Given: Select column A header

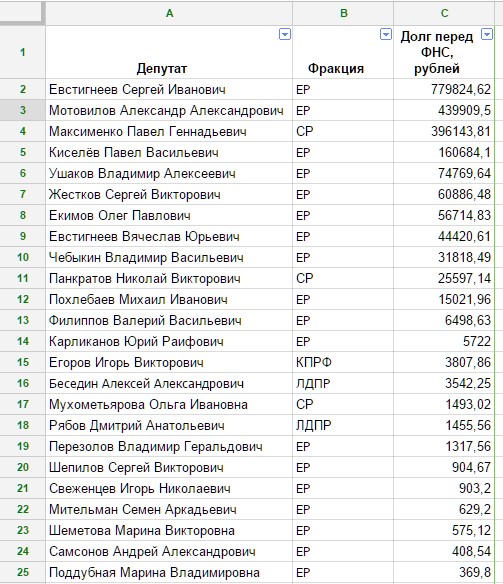Looking at the screenshot, I should pyautogui.click(x=169, y=13).
